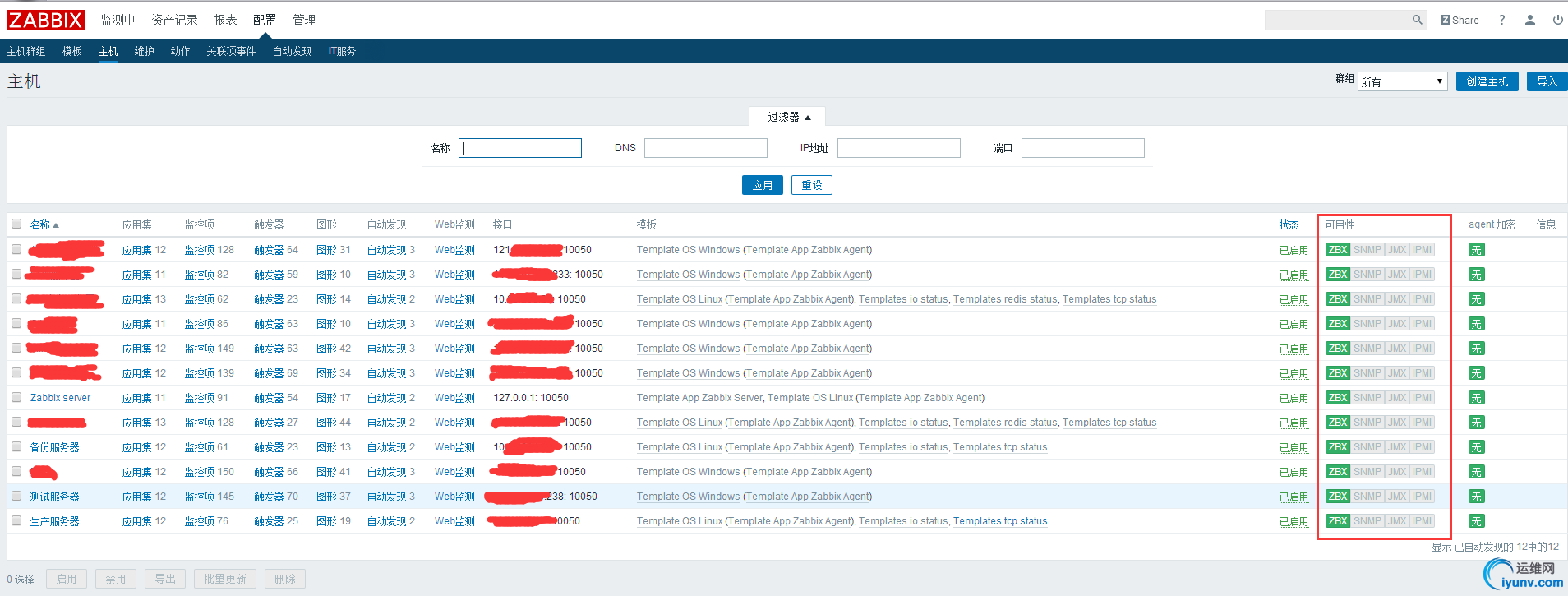Open the IT服务 submenu

(x=342, y=51)
